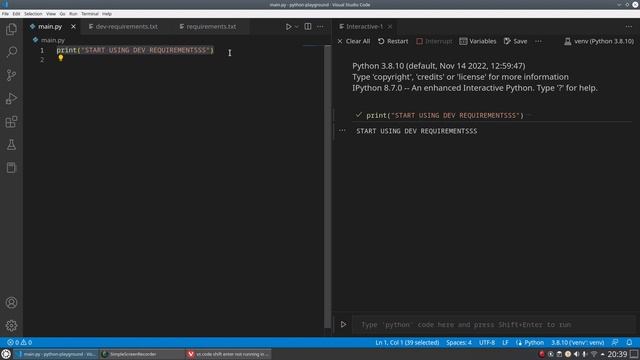The width and height of the screenshot is (640, 360).
Task: Switch to main.py tab
Action: tap(50, 27)
